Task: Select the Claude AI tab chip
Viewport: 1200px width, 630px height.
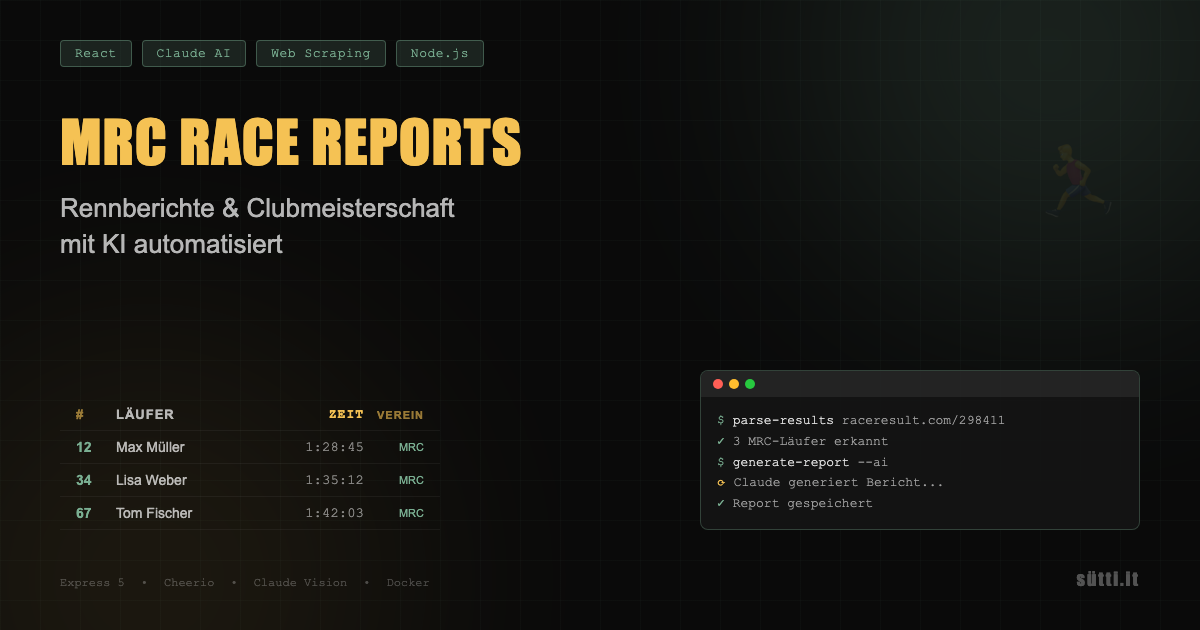Action: (x=193, y=53)
